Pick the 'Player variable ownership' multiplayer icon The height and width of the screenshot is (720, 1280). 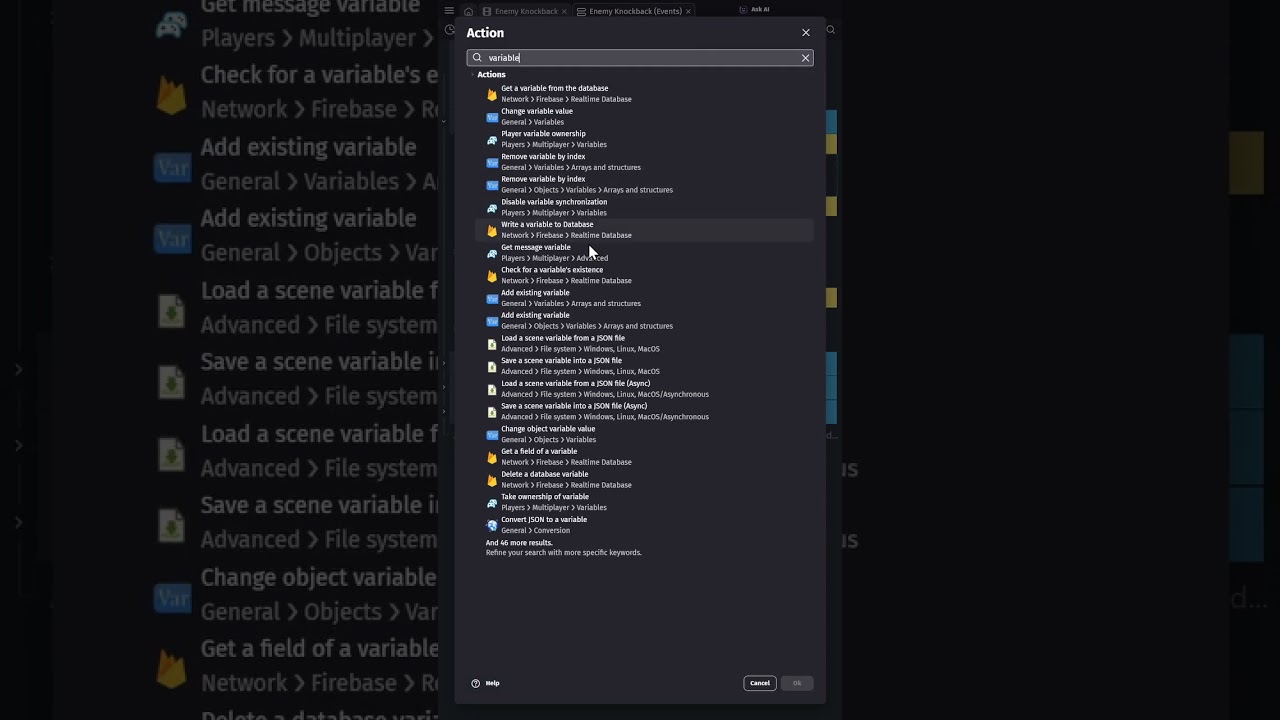pos(492,140)
